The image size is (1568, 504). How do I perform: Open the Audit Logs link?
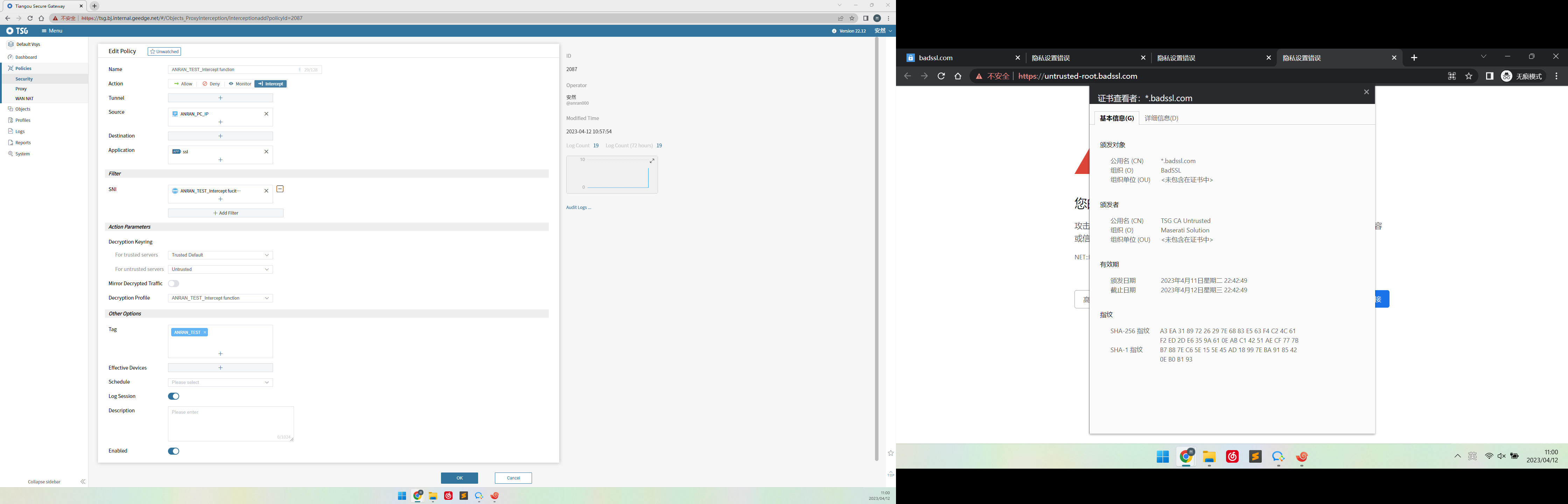578,208
